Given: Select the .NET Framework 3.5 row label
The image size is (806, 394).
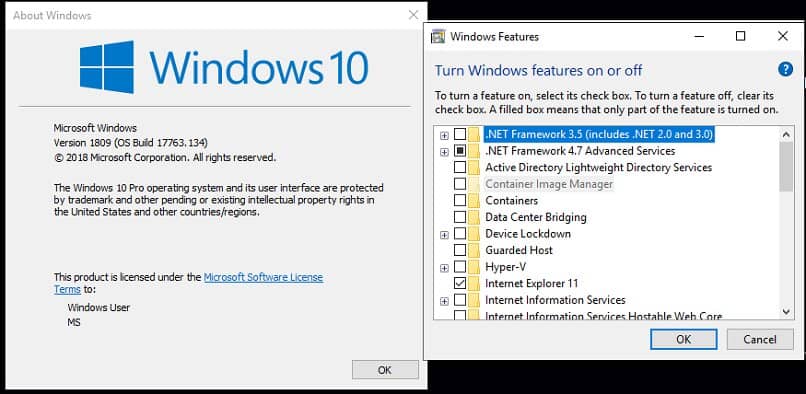Looking at the screenshot, I should click(599, 134).
